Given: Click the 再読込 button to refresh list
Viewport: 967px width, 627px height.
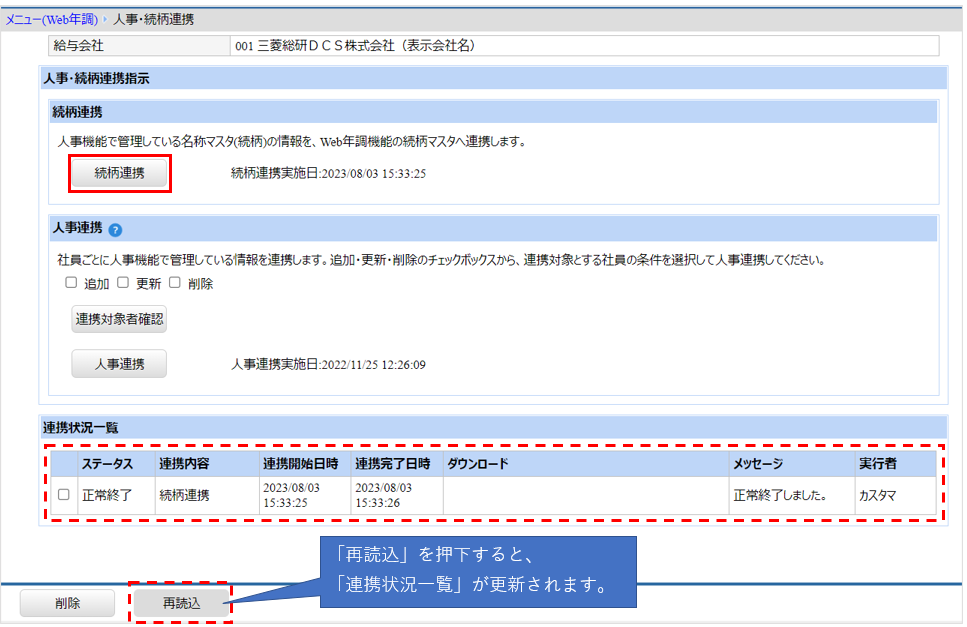Looking at the screenshot, I should point(181,603).
